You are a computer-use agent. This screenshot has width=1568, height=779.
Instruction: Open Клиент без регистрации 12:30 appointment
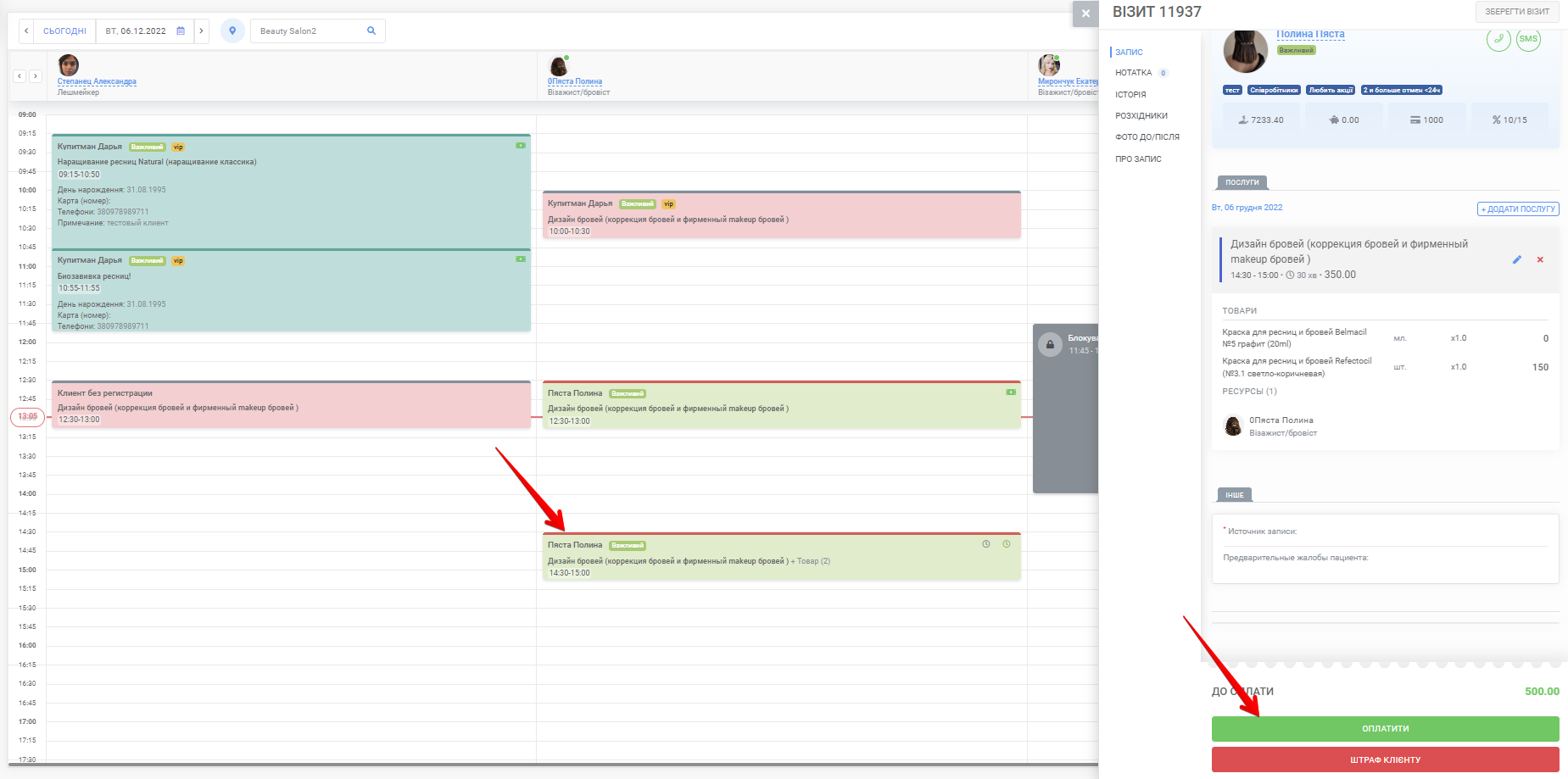pos(291,404)
